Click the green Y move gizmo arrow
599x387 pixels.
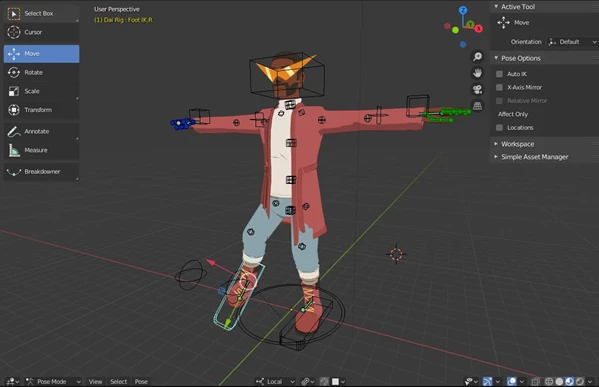click(x=228, y=323)
